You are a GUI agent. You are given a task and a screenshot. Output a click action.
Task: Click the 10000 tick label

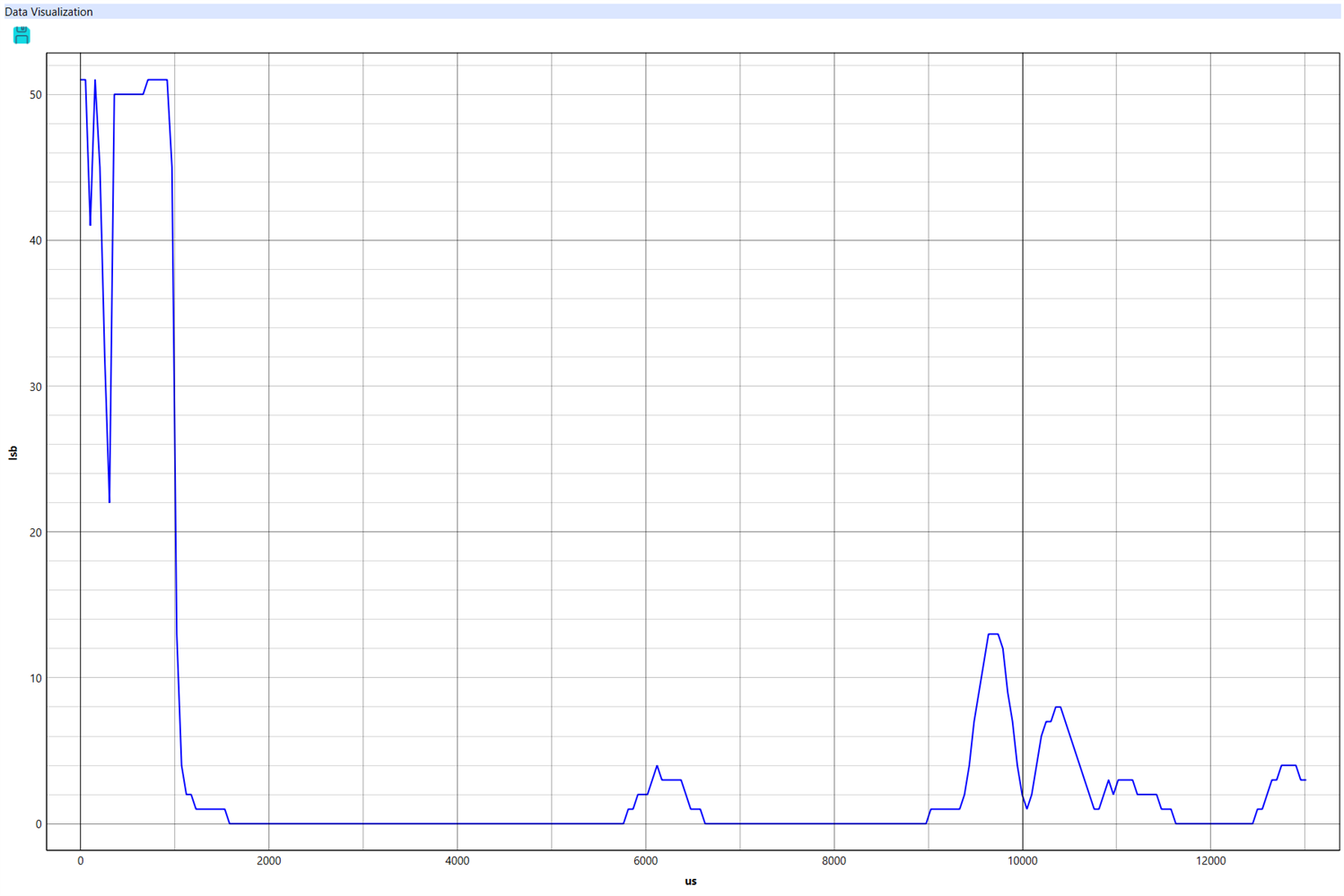pyautogui.click(x=1023, y=861)
